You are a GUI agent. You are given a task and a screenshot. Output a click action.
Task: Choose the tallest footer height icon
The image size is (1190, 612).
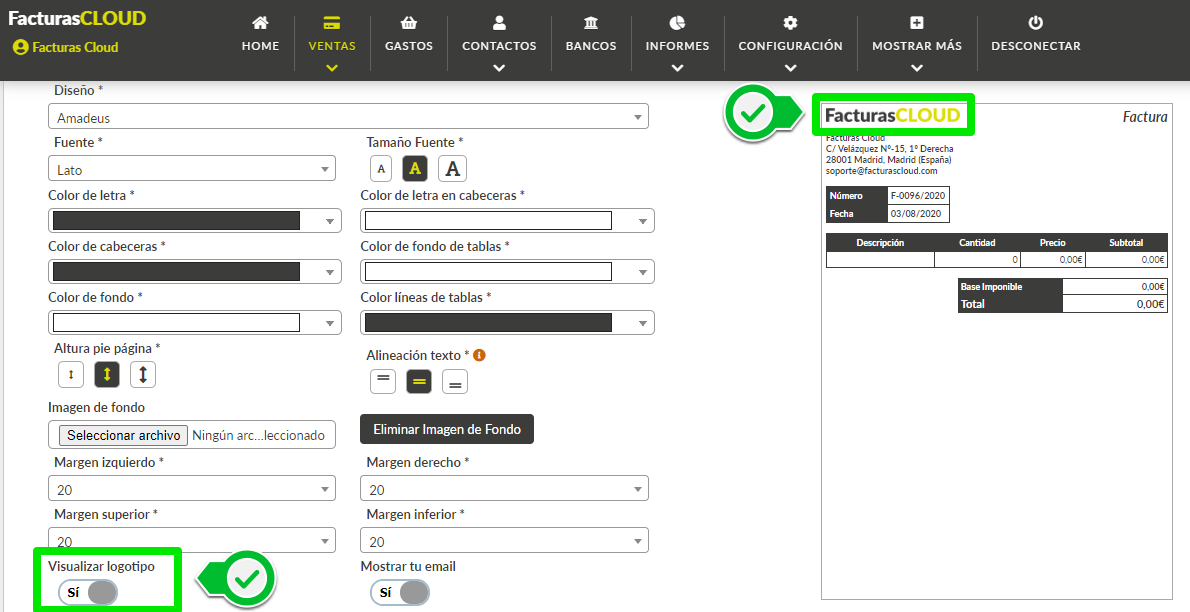(x=143, y=375)
